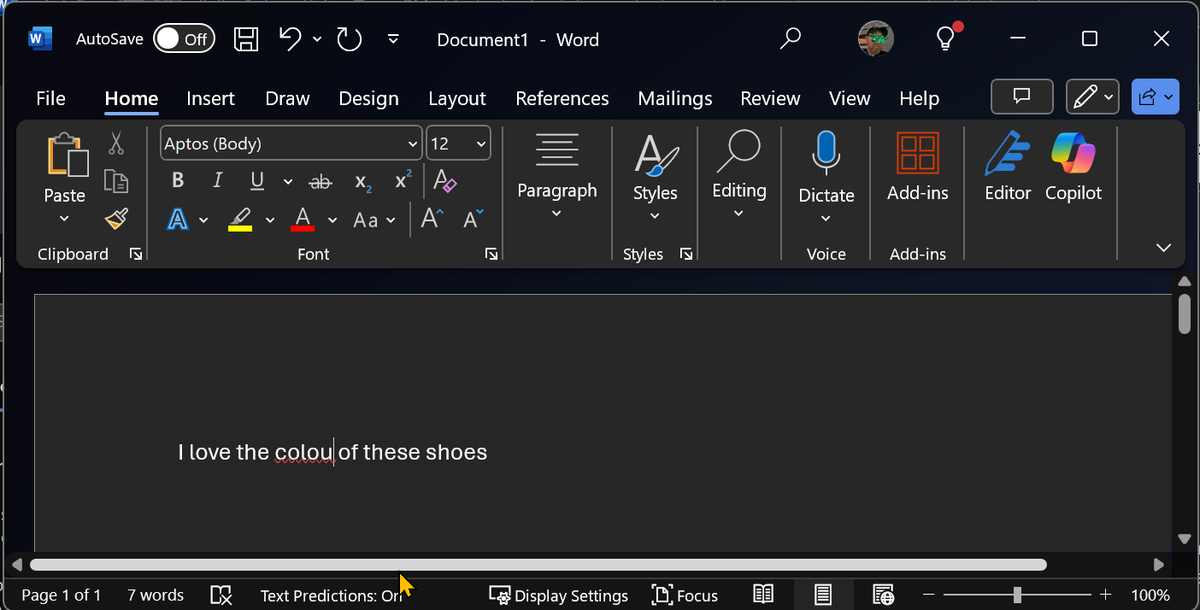Switch to the Insert tab
1200x610 pixels.
[x=210, y=98]
